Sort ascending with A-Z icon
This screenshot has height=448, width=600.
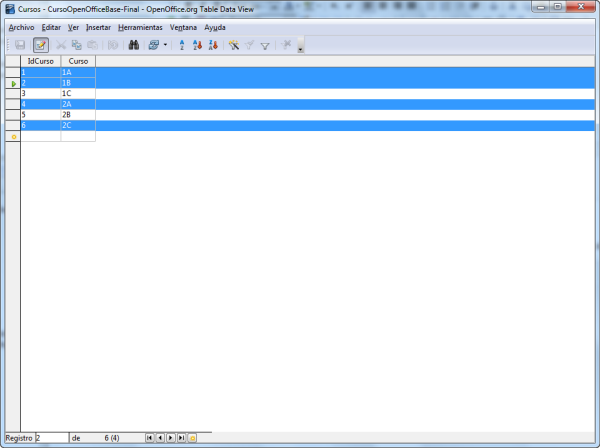(x=197, y=45)
